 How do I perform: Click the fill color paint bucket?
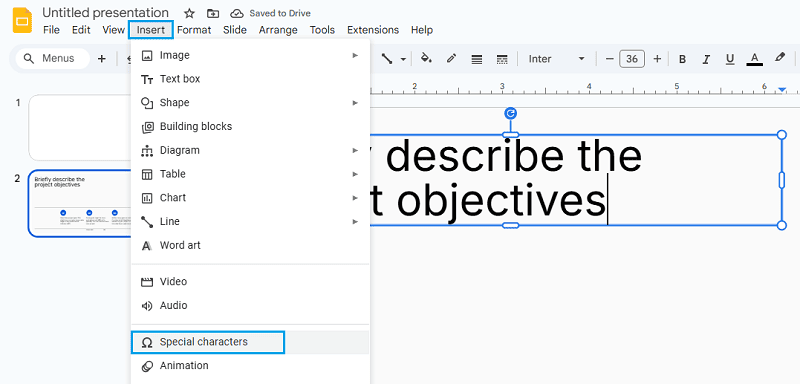tap(426, 59)
